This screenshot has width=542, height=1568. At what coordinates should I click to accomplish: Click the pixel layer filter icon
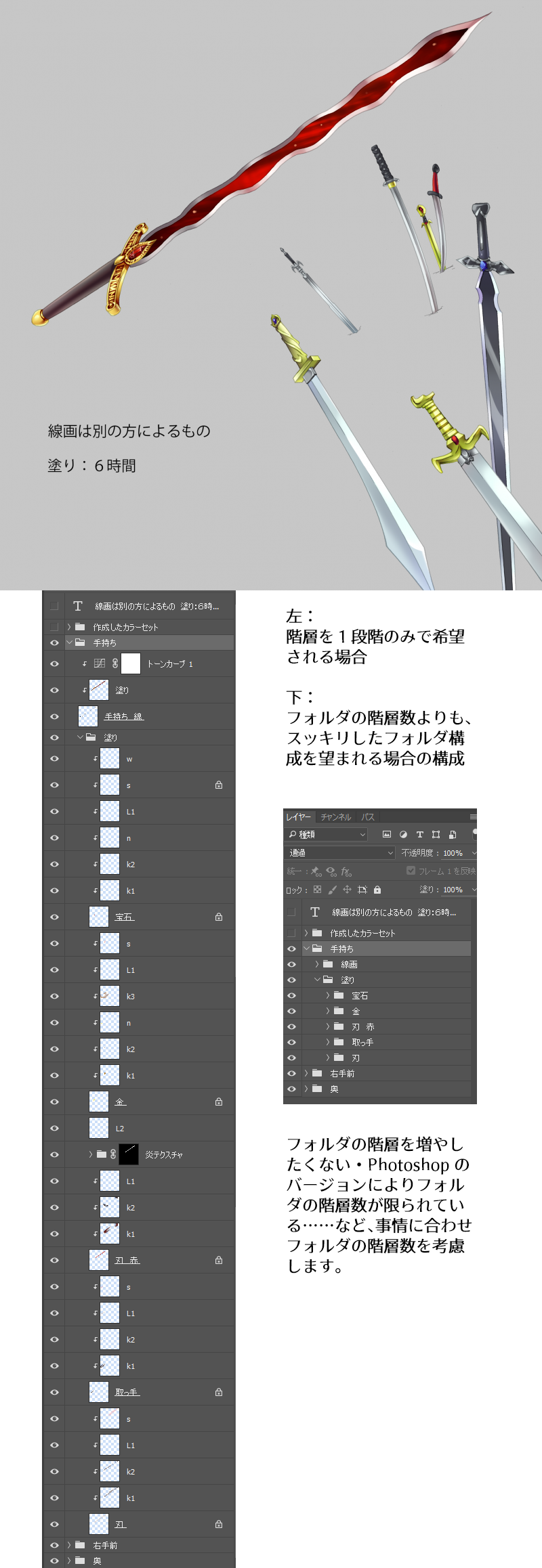387,835
